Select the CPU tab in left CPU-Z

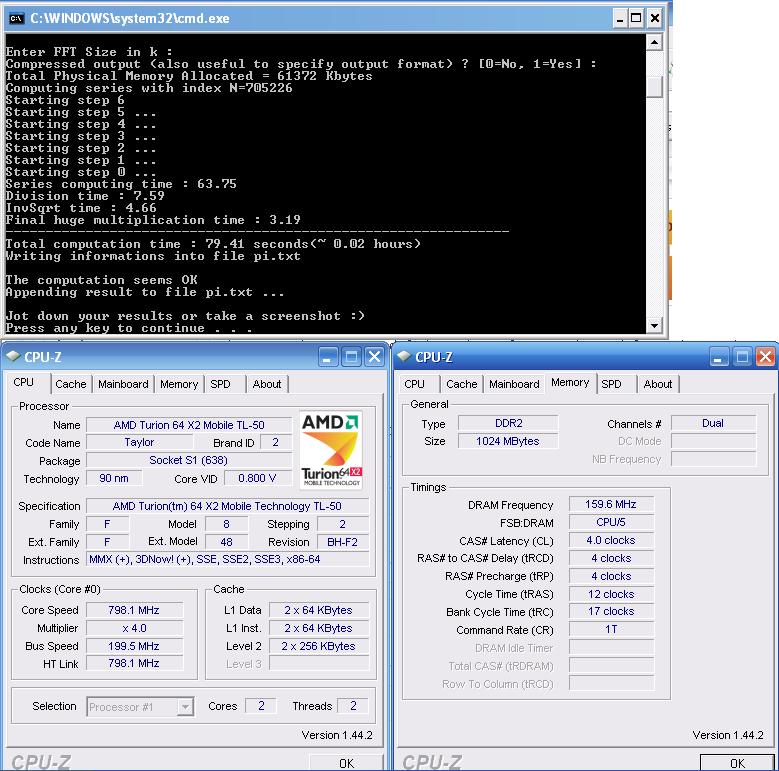(x=23, y=383)
